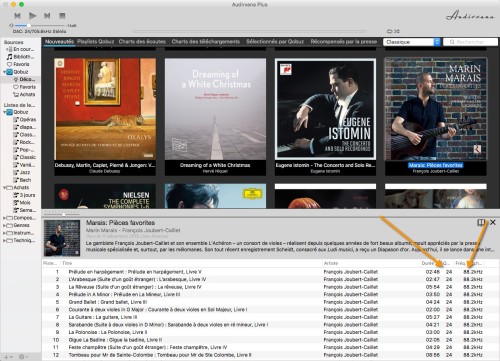Open Nielsen Complete Symphonies album cover
The height and width of the screenshot is (361, 500).
point(105,196)
